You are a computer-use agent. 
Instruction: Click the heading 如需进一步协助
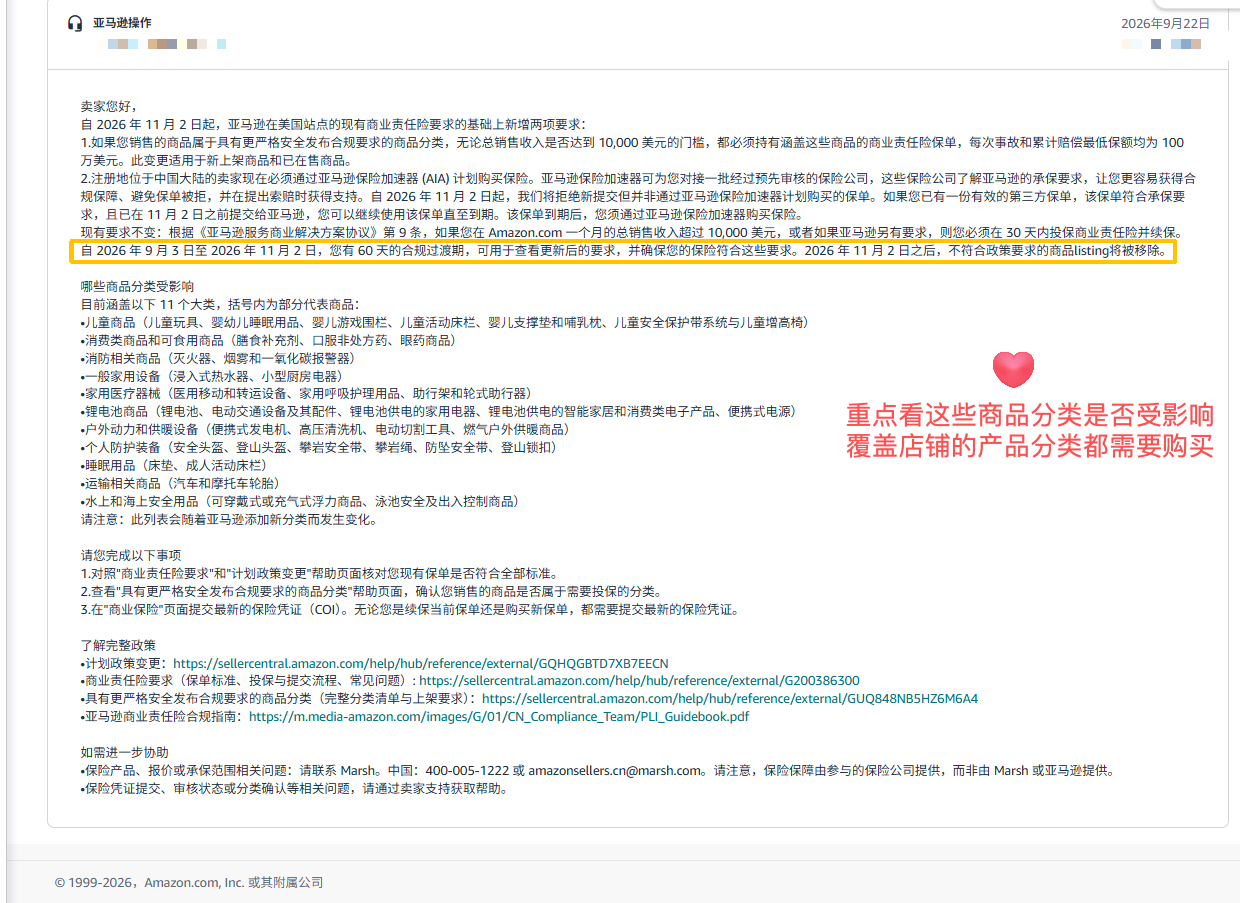pos(125,753)
